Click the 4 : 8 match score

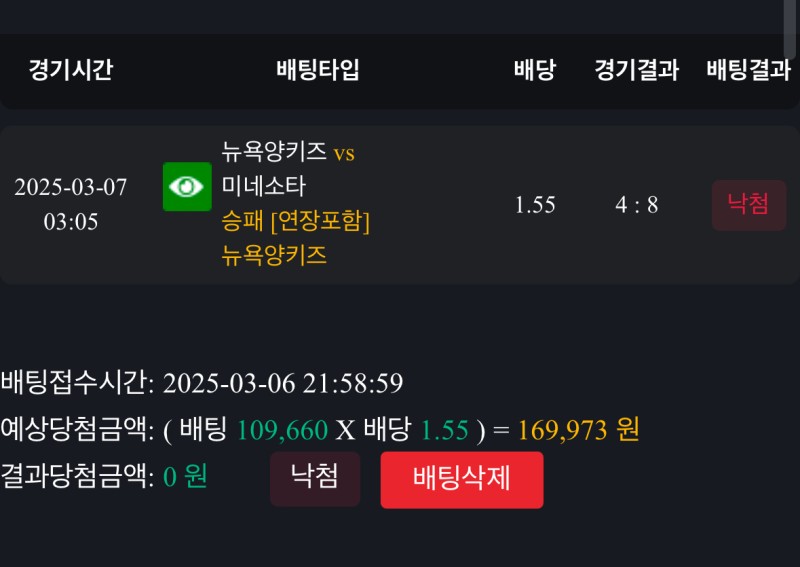[x=636, y=205]
